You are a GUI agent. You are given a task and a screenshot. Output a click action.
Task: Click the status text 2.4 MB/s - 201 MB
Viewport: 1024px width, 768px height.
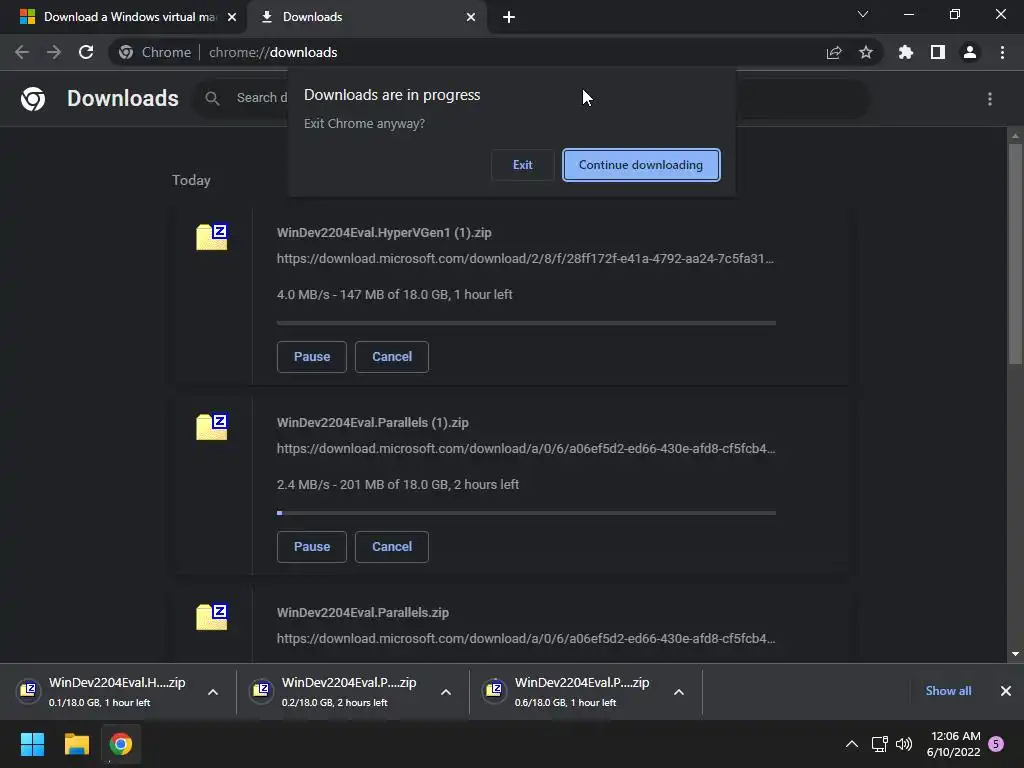[x=398, y=485]
